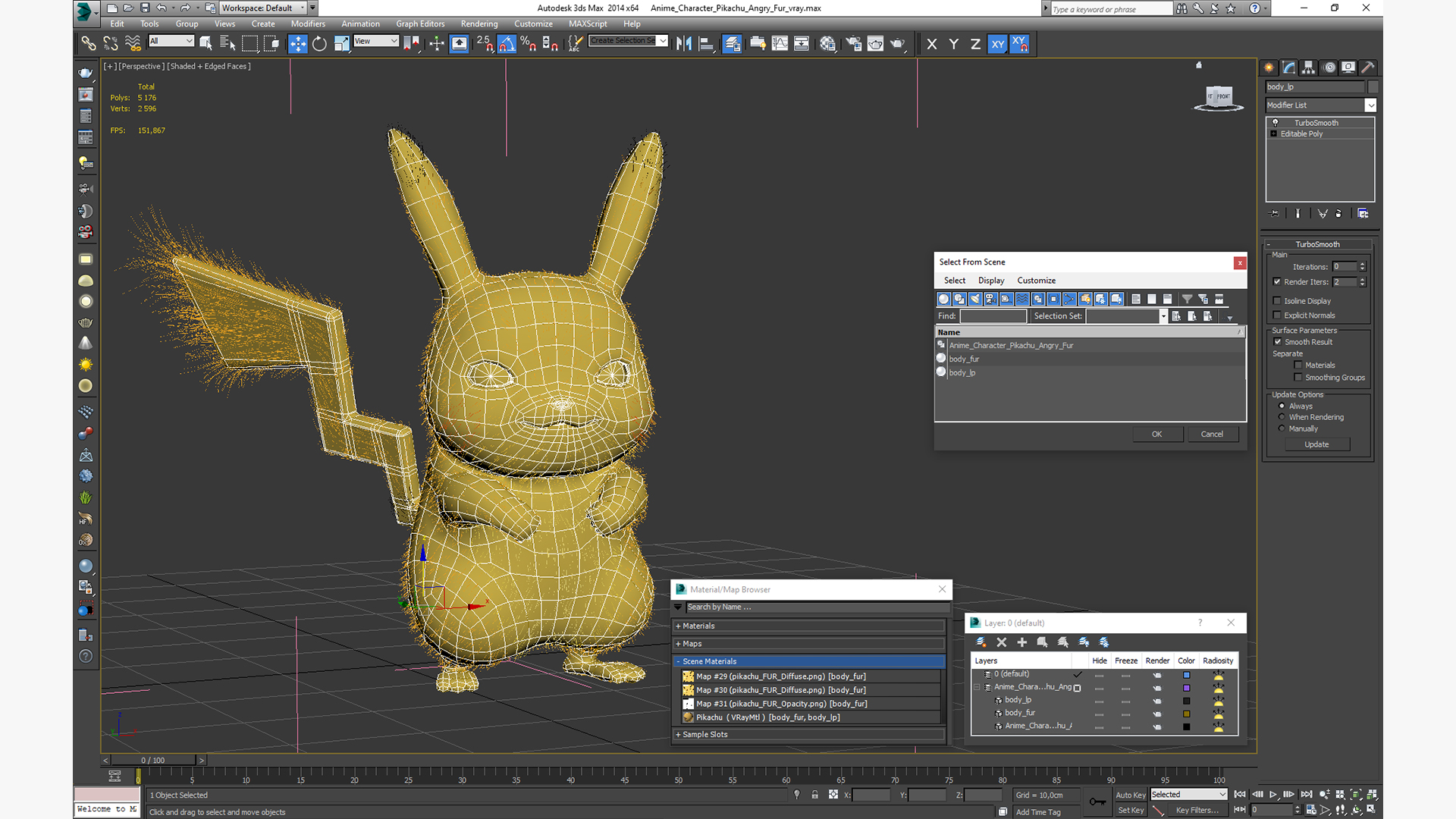Click Create New Layer icon in Layer window
The width and height of the screenshot is (1456, 819).
pos(981,642)
